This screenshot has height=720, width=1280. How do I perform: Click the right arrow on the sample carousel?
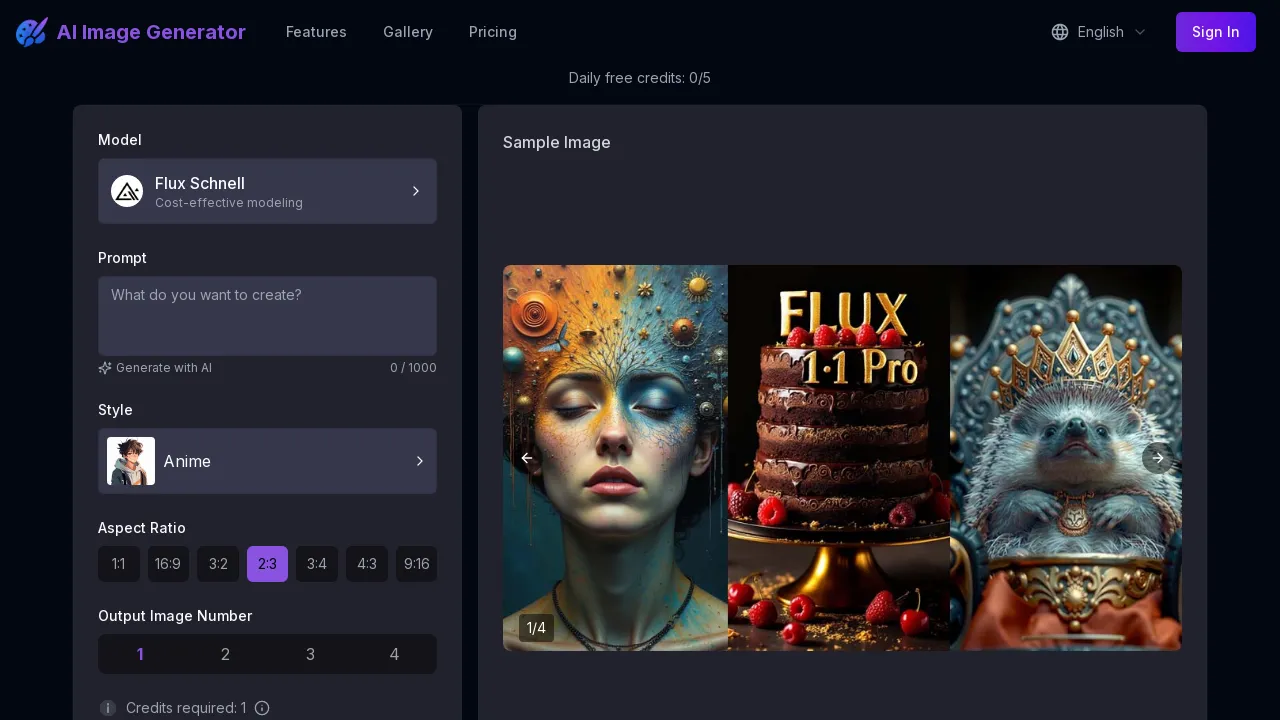tap(1157, 458)
